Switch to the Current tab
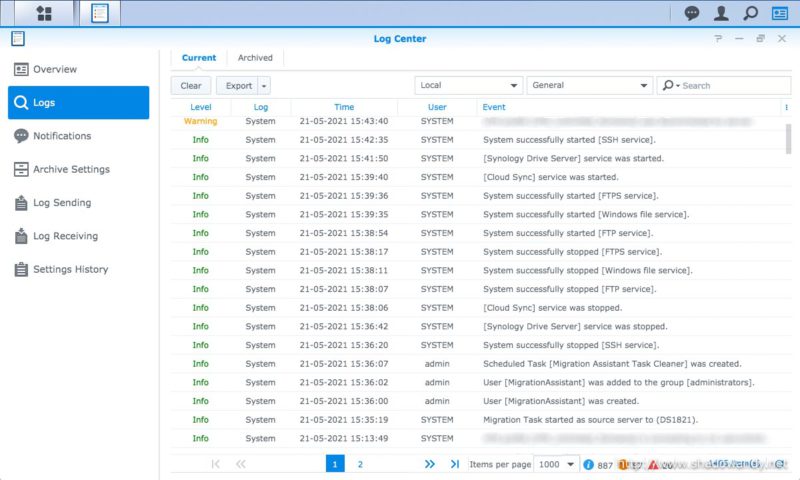800x480 pixels. coord(198,58)
